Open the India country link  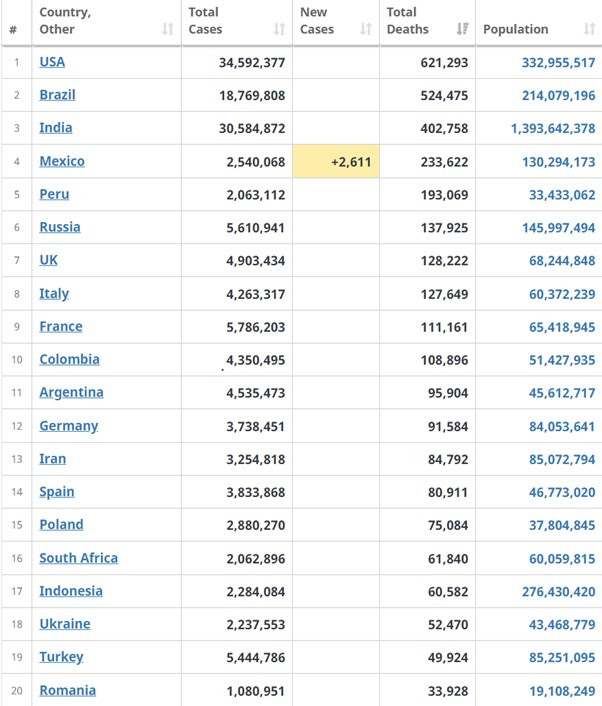click(56, 128)
